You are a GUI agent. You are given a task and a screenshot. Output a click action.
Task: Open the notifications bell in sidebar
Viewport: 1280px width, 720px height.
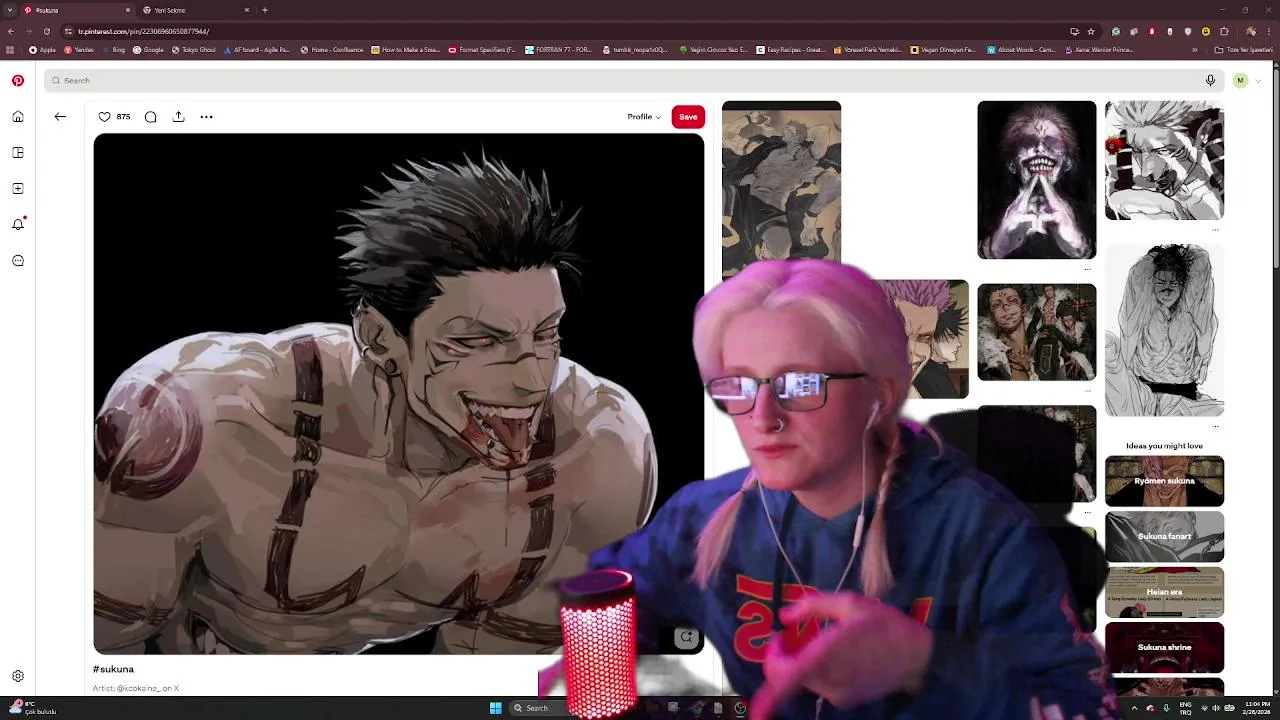[18, 225]
